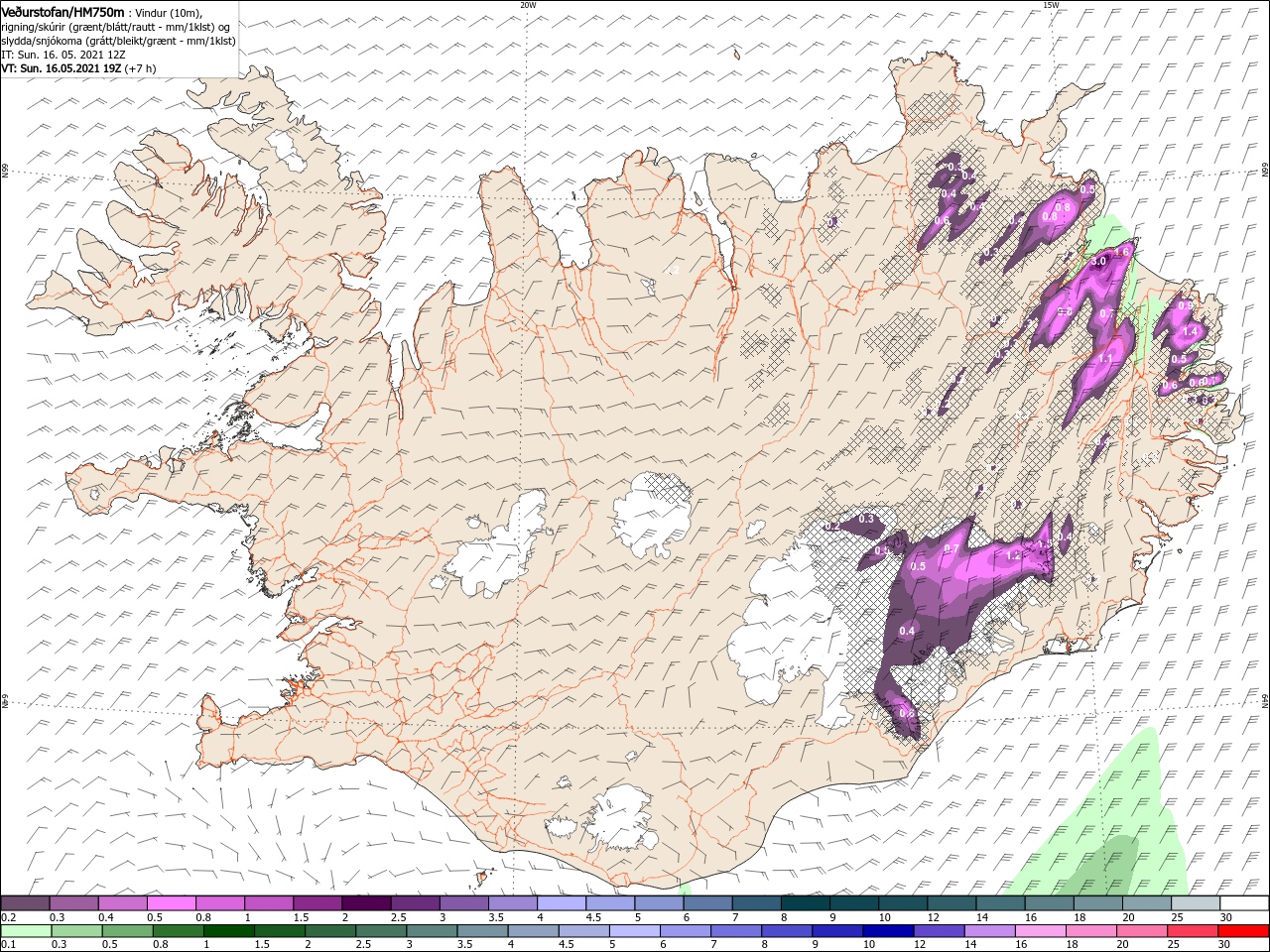Pick the grey-green 20 swatch in upper legend row

(1146, 903)
